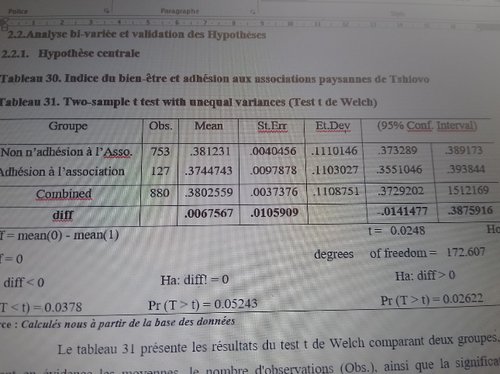
Task: Open the Police dialog launcher icon
Action: 106,11
